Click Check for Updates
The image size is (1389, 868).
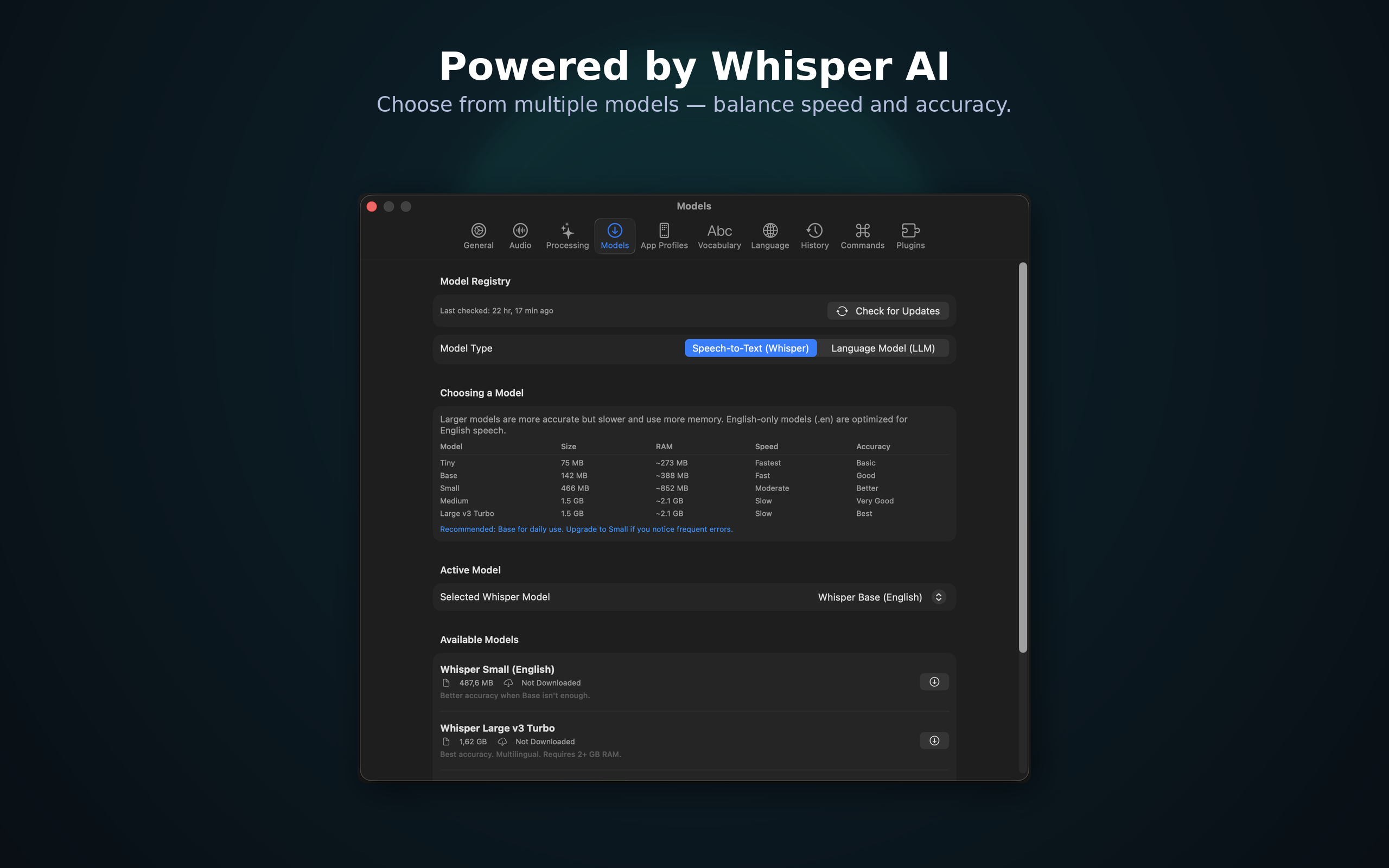[888, 310]
